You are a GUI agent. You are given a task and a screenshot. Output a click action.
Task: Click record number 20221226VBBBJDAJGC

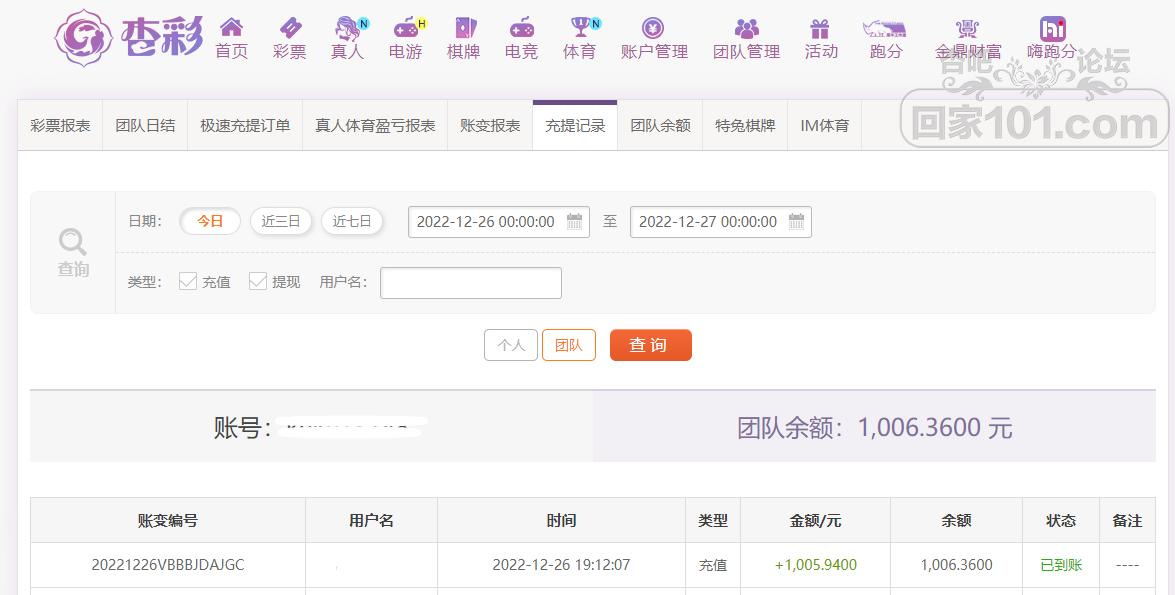(x=168, y=565)
